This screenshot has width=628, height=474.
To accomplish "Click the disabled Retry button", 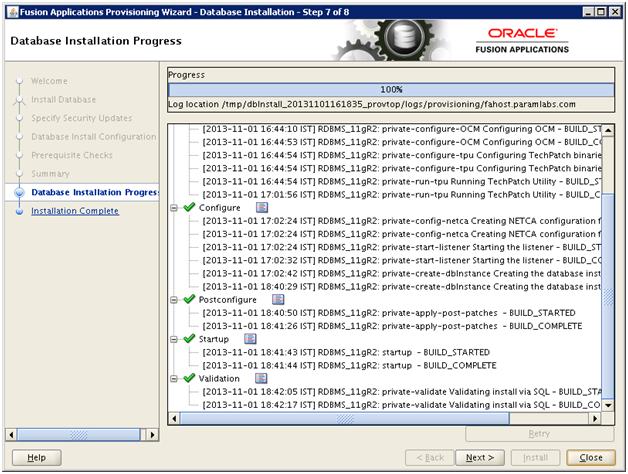I will [x=539, y=434].
